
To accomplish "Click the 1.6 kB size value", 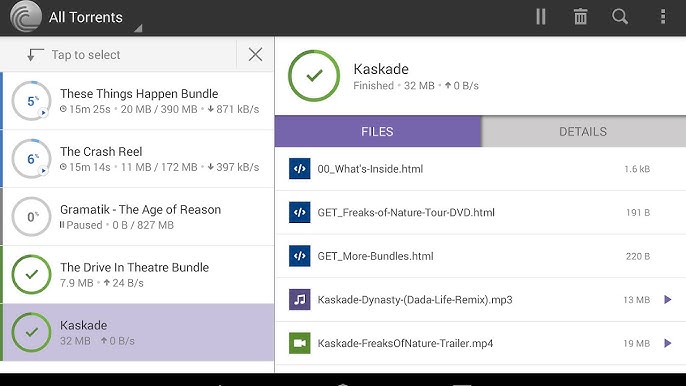I will [x=637, y=169].
